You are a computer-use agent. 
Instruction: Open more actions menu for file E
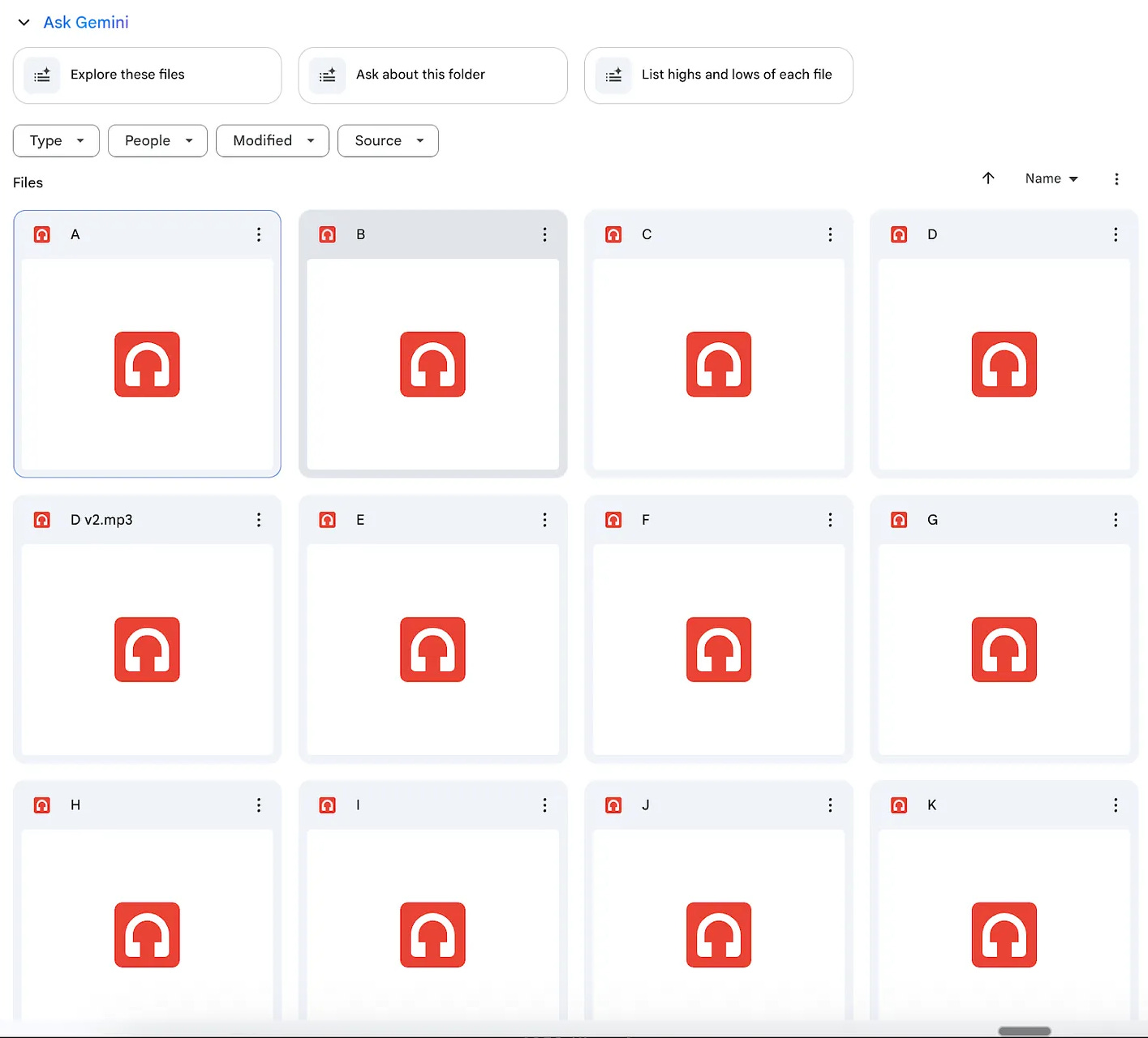pyautogui.click(x=544, y=520)
